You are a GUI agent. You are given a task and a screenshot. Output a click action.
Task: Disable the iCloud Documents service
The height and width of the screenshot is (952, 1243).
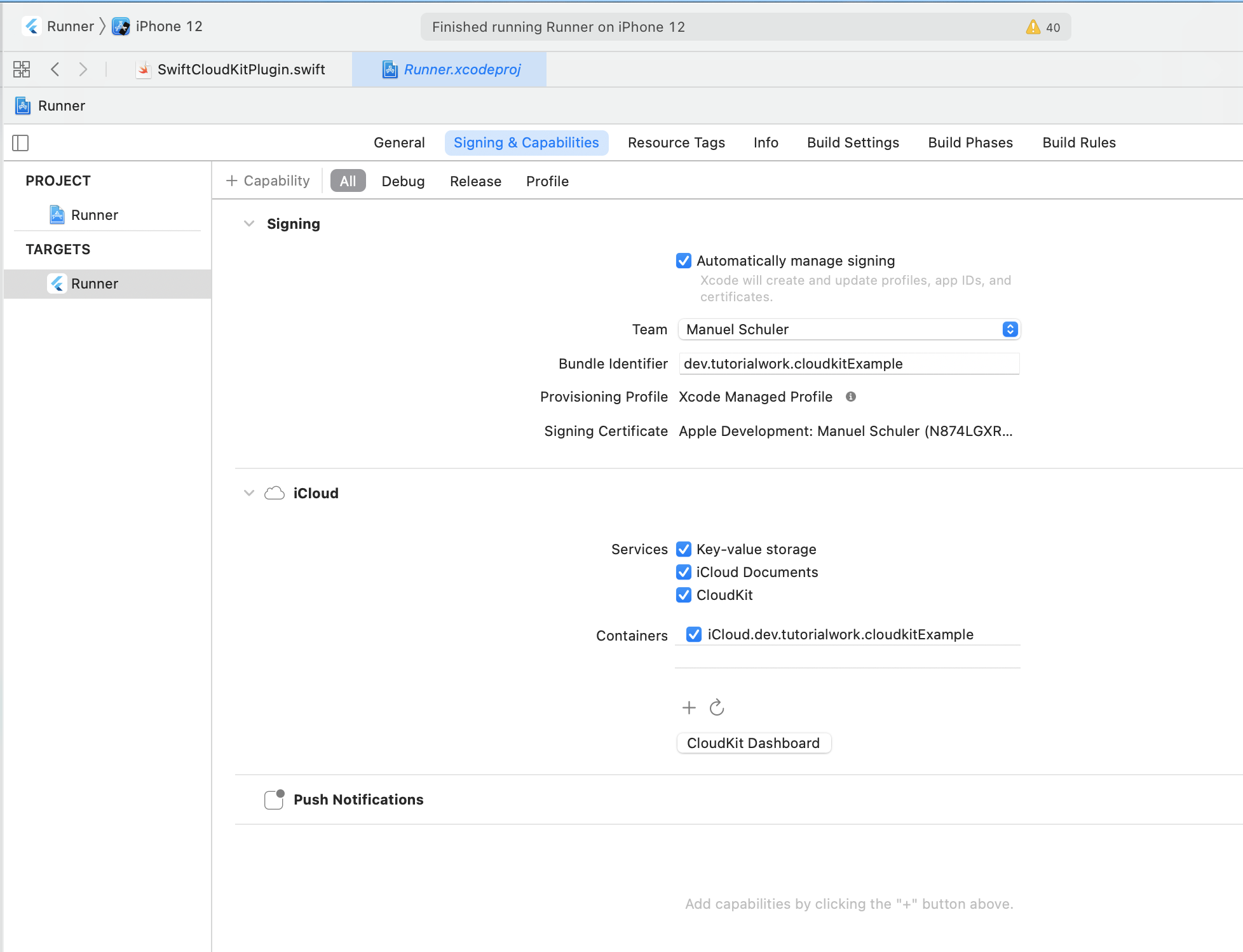click(684, 572)
